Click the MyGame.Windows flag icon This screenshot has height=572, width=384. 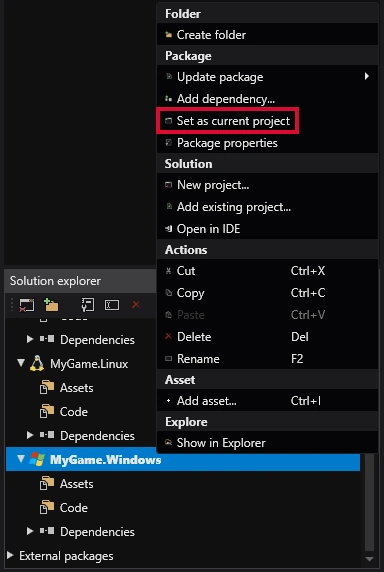click(x=37, y=459)
